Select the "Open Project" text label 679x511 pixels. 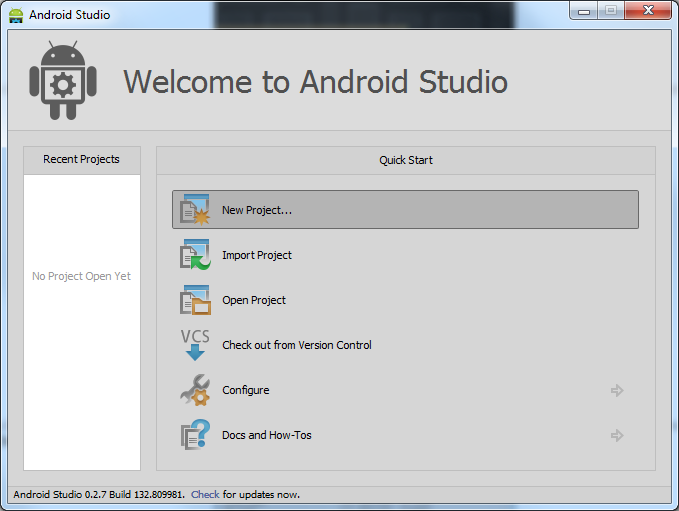point(254,300)
